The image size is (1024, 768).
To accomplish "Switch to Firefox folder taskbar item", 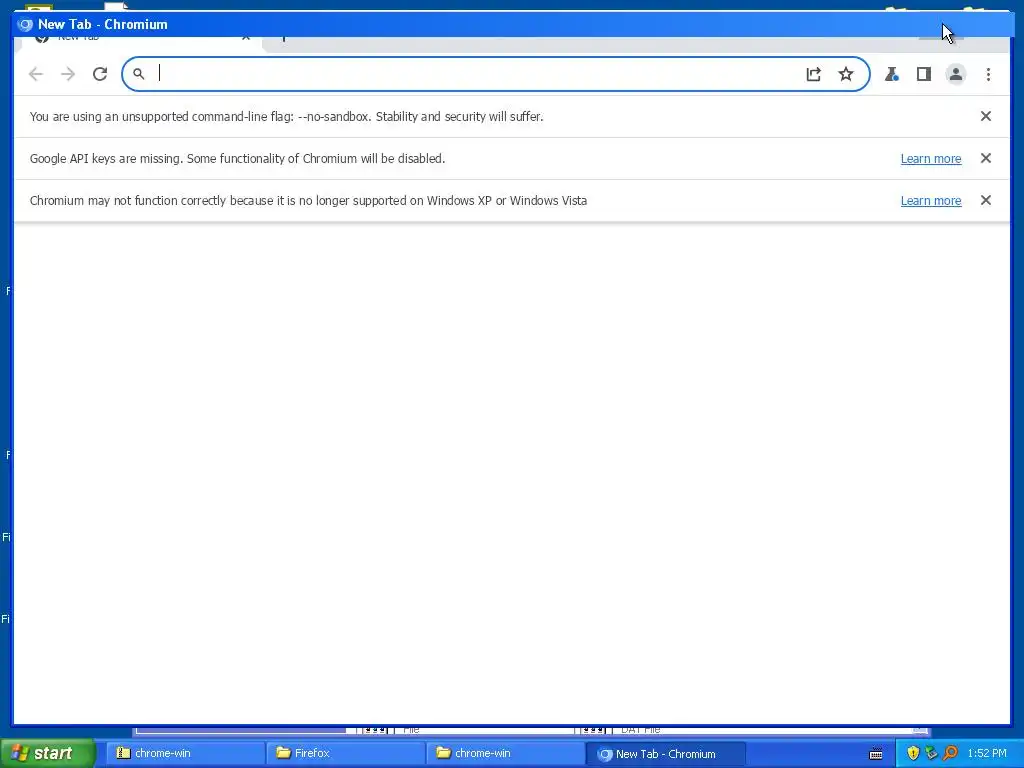I will (345, 753).
